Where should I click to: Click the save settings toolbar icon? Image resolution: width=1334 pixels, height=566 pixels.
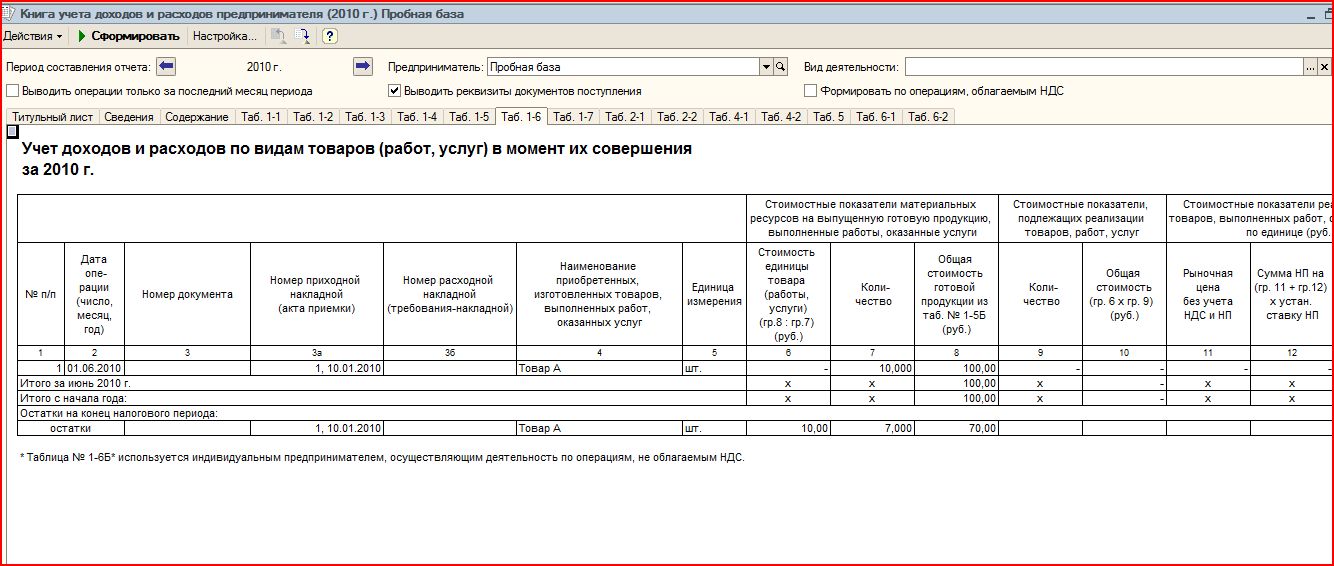[x=302, y=36]
